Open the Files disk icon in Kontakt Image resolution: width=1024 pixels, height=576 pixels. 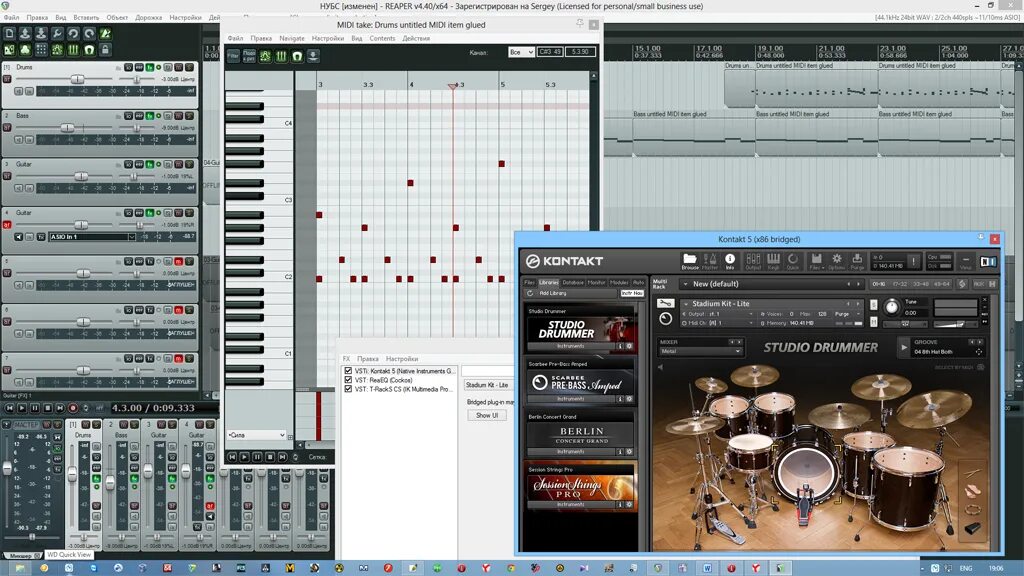point(816,261)
